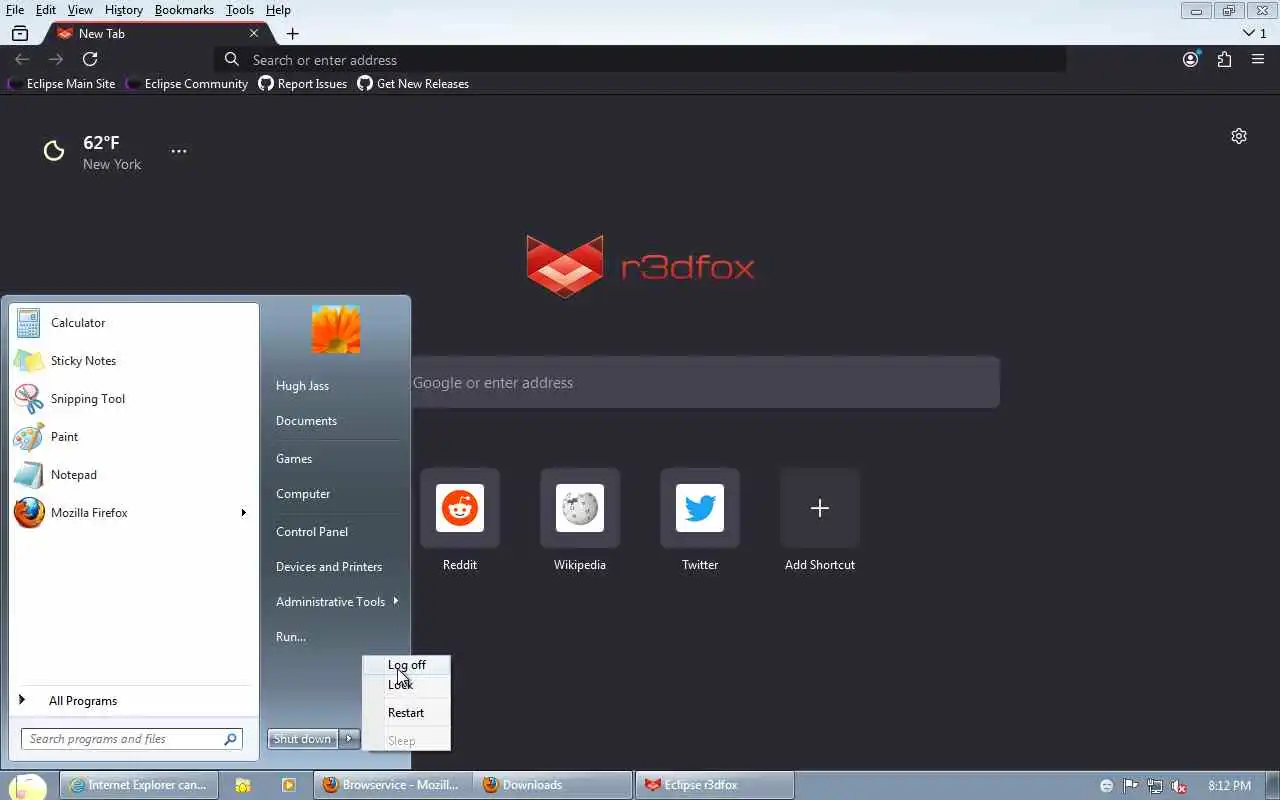Viewport: 1280px width, 800px height.
Task: Expand Administrative Tools submenu
Action: pos(336,602)
